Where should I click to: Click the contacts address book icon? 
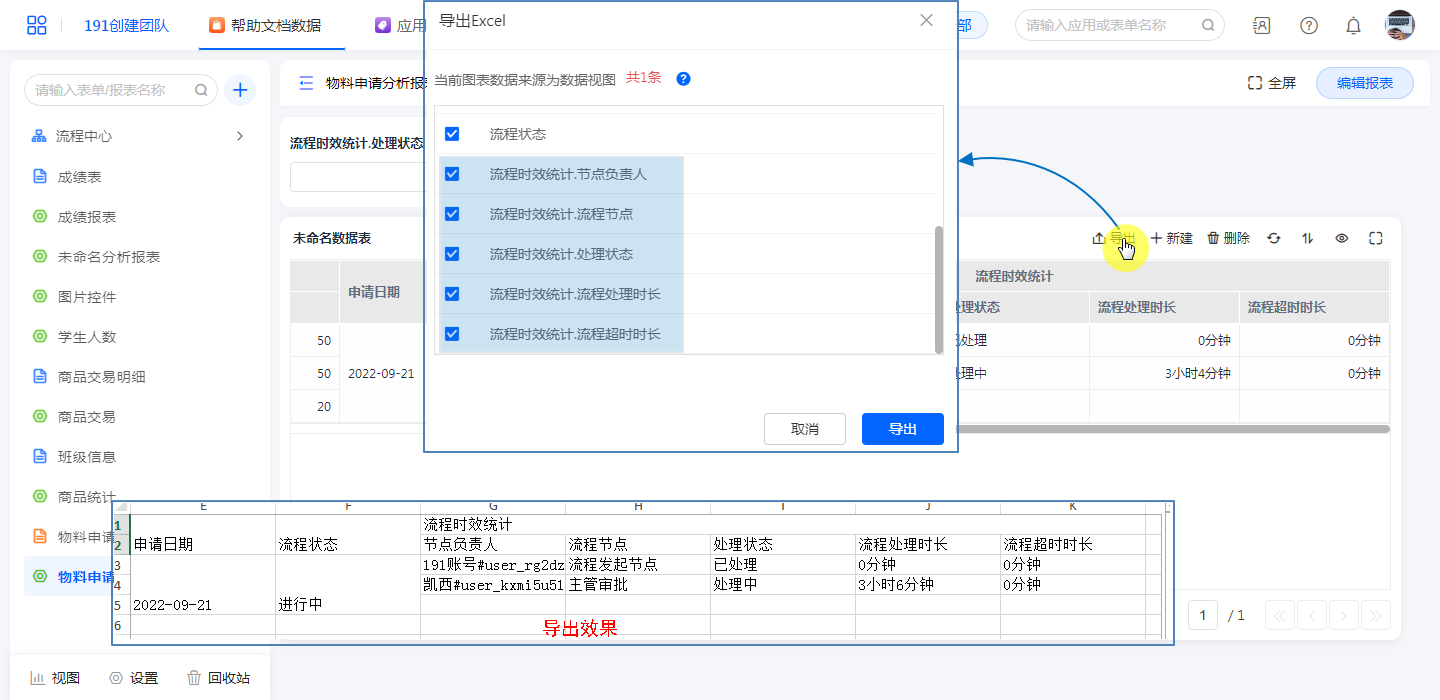pyautogui.click(x=1262, y=26)
